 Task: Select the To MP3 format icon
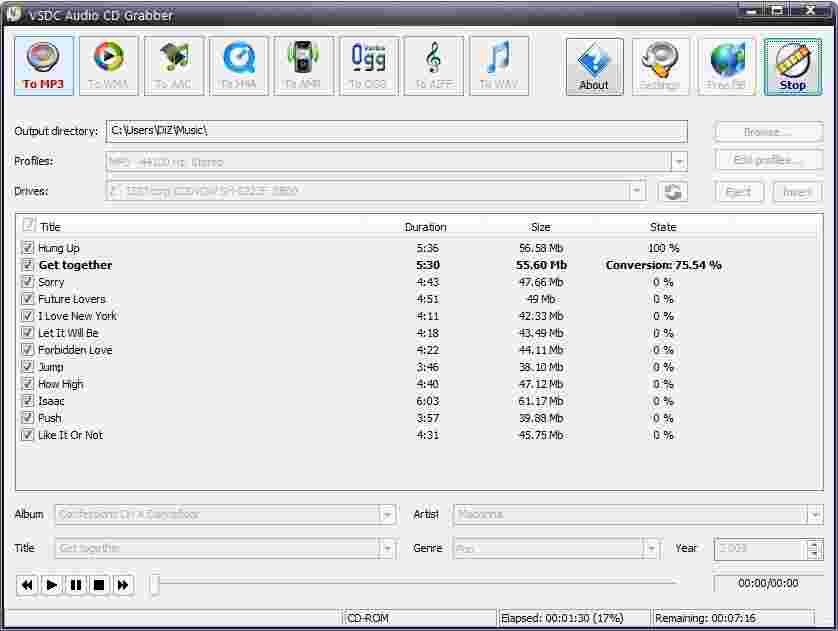[44, 66]
